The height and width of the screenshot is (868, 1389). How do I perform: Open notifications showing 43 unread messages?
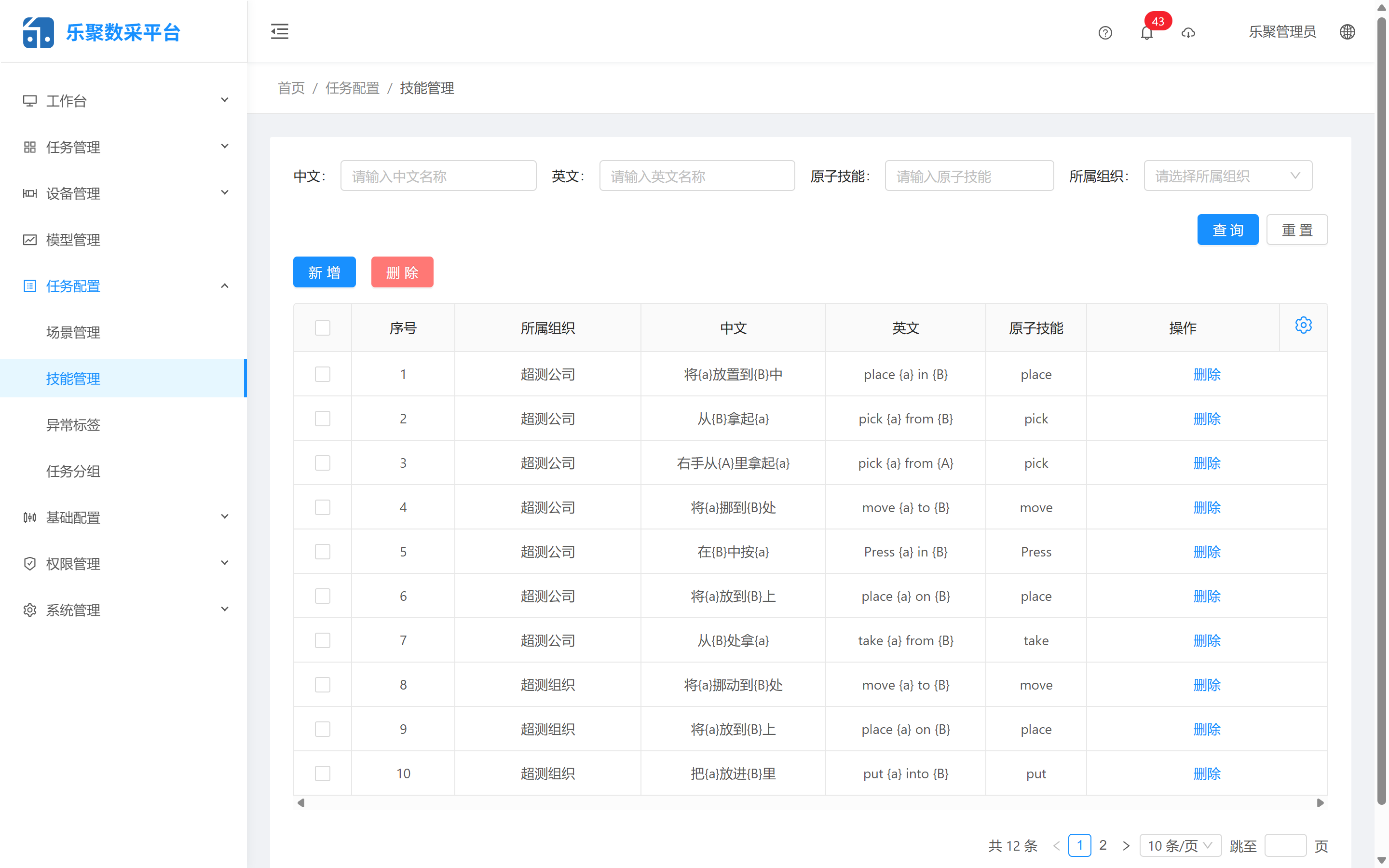[x=1147, y=33]
